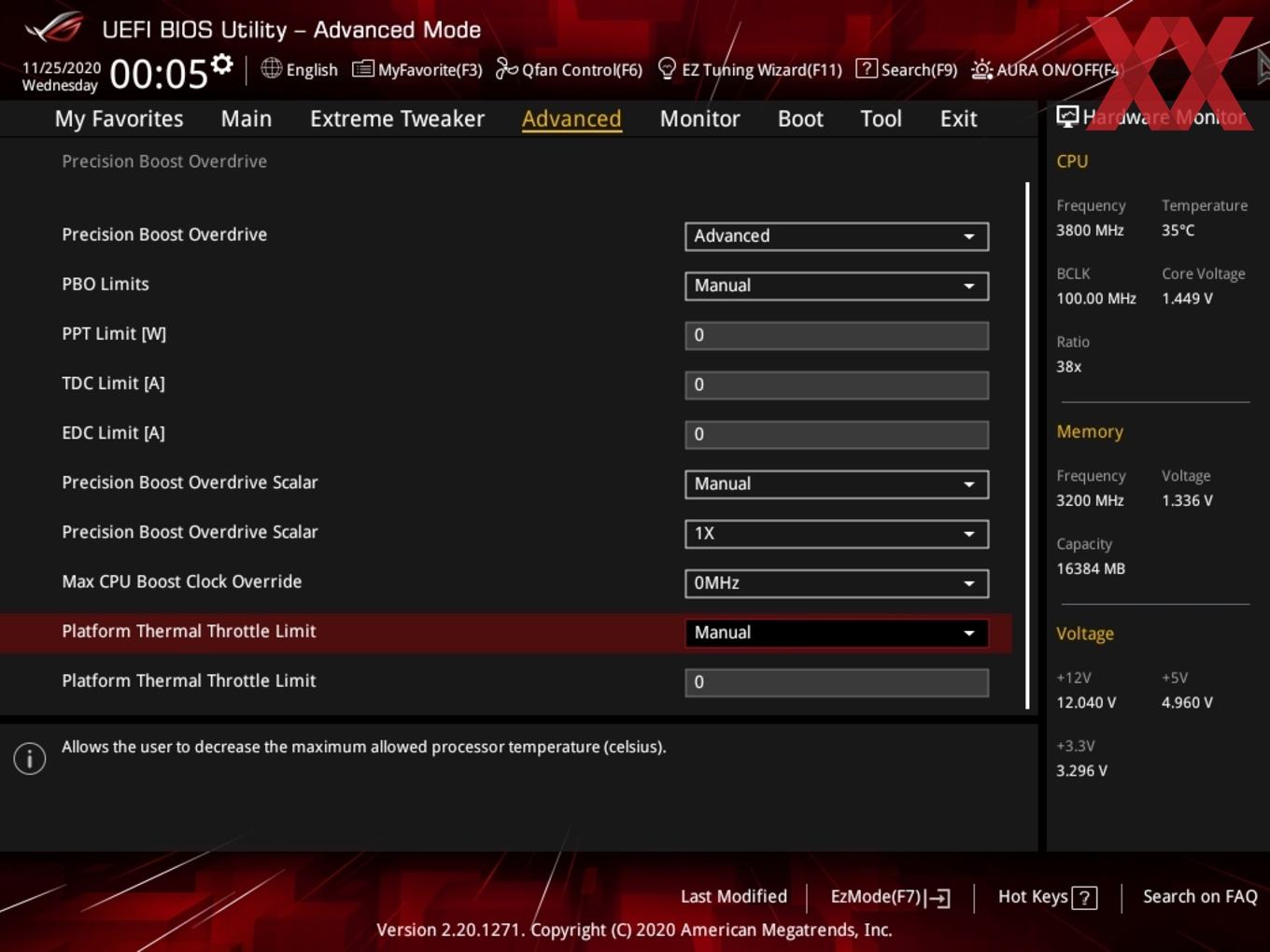Select Max CPU Boost Clock Override label
Screen dimensions: 1270x952
pos(182,581)
